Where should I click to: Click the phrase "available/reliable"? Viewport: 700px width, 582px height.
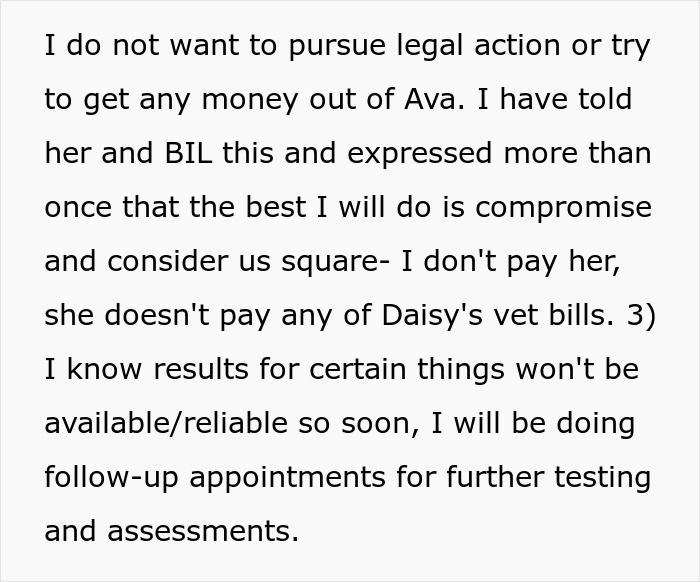coord(166,423)
